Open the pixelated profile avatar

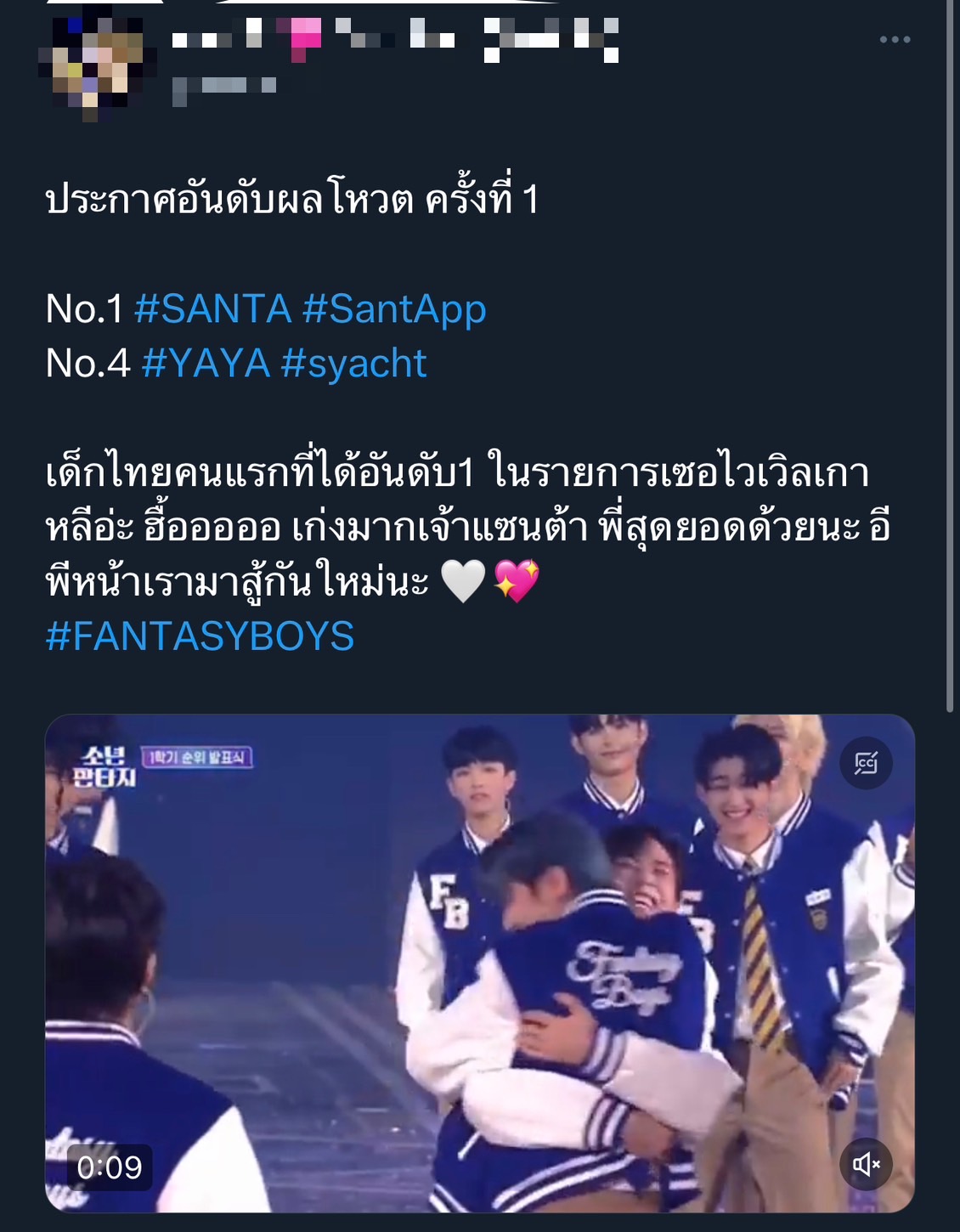96,64
